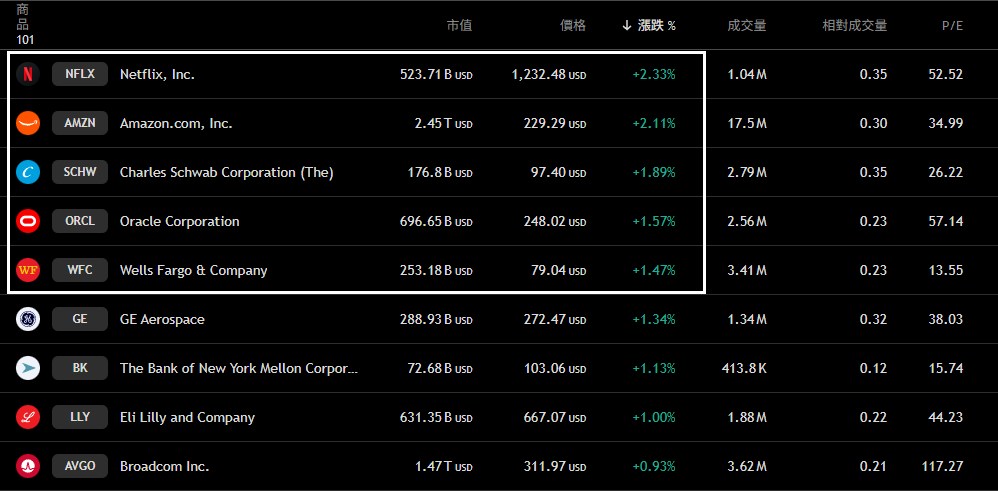Click the Bank of New York Mellon logo
Screen dimensions: 998x491
pos(28,368)
